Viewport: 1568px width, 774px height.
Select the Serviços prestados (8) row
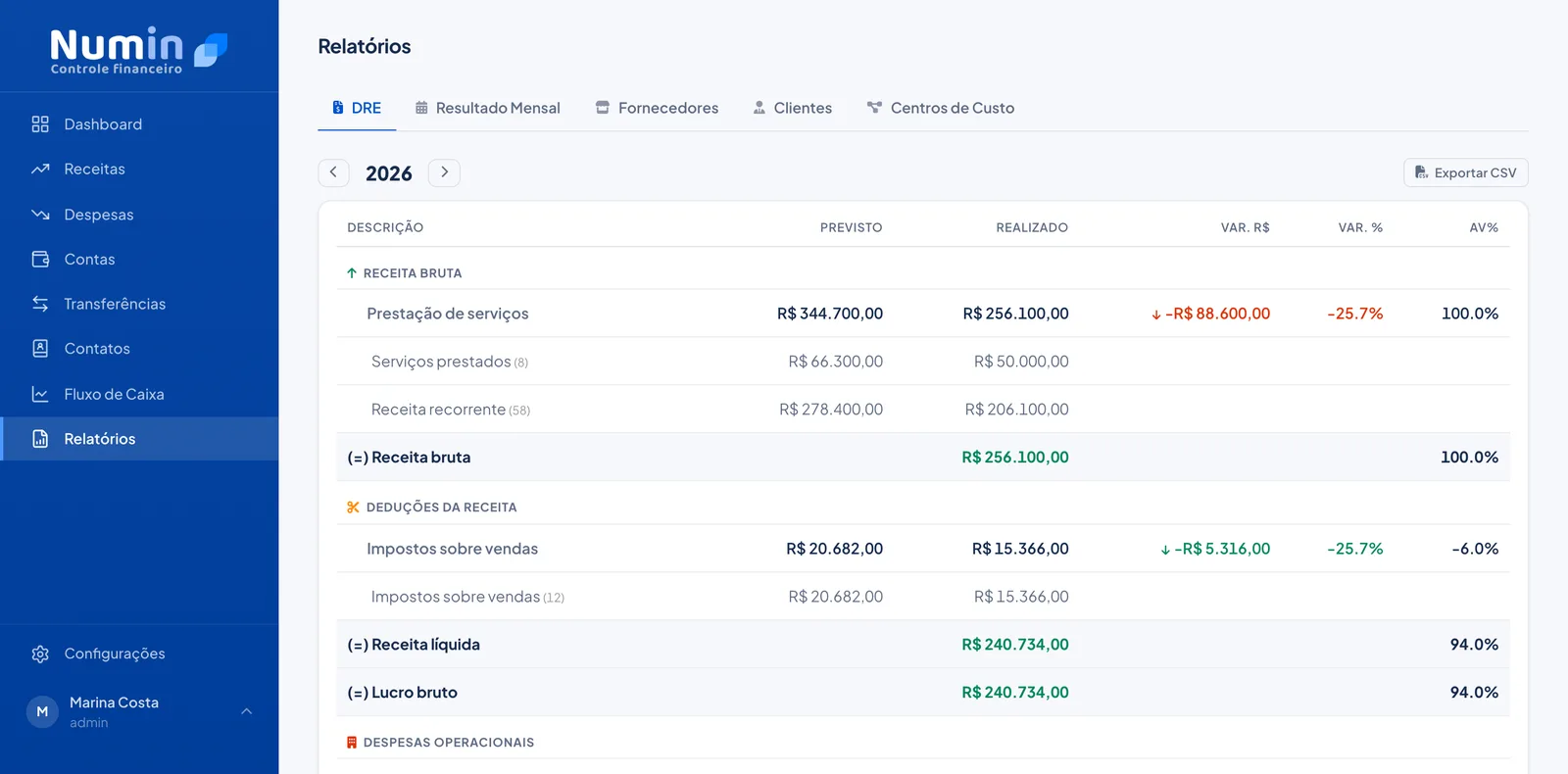pyautogui.click(x=923, y=362)
